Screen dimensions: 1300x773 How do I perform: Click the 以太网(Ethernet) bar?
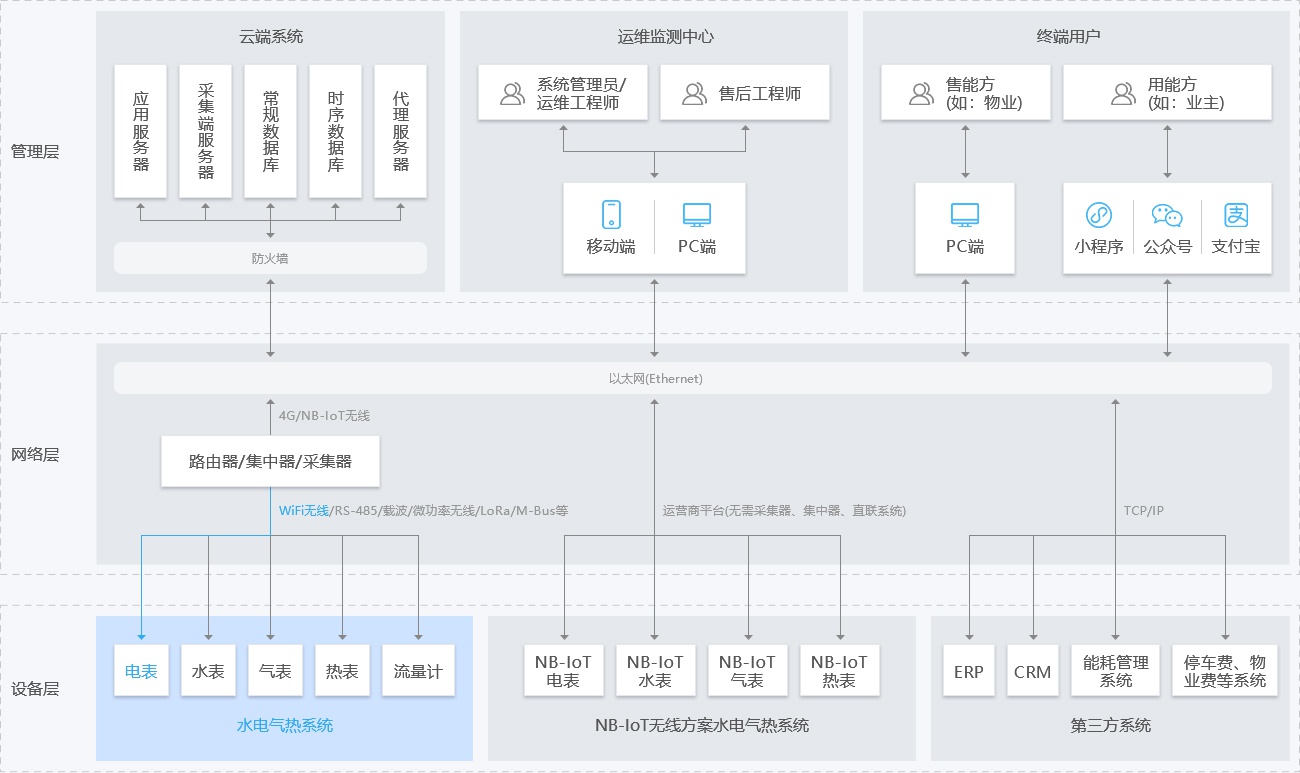(x=692, y=379)
